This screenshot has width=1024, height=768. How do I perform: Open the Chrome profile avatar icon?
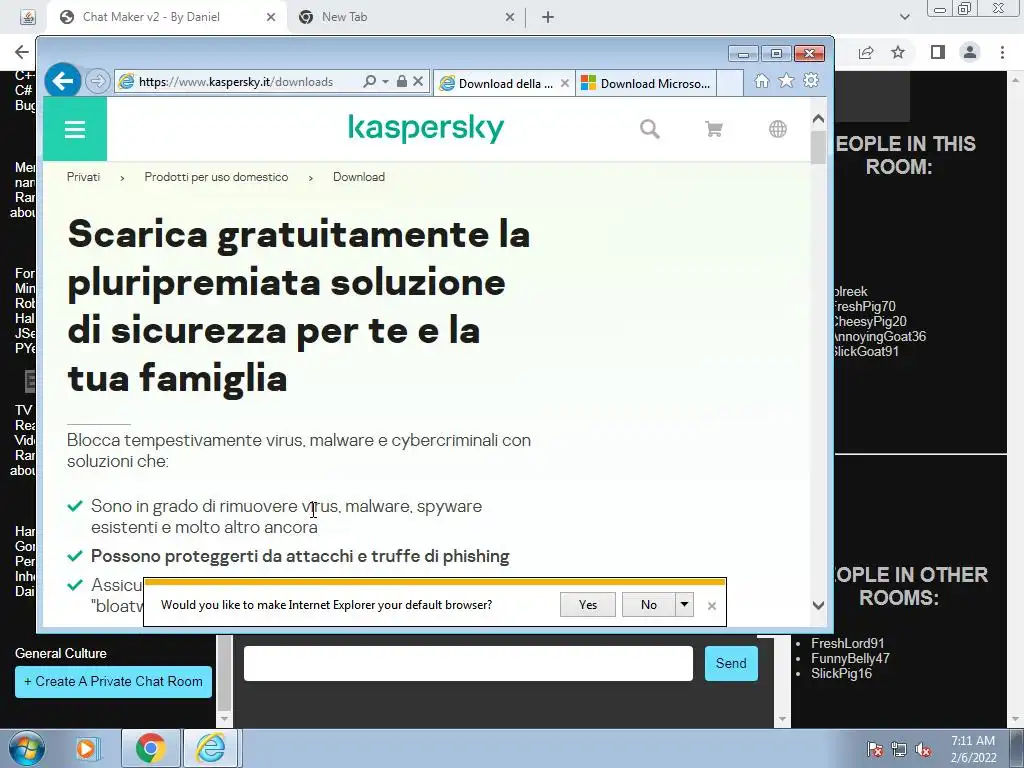pyautogui.click(x=970, y=52)
